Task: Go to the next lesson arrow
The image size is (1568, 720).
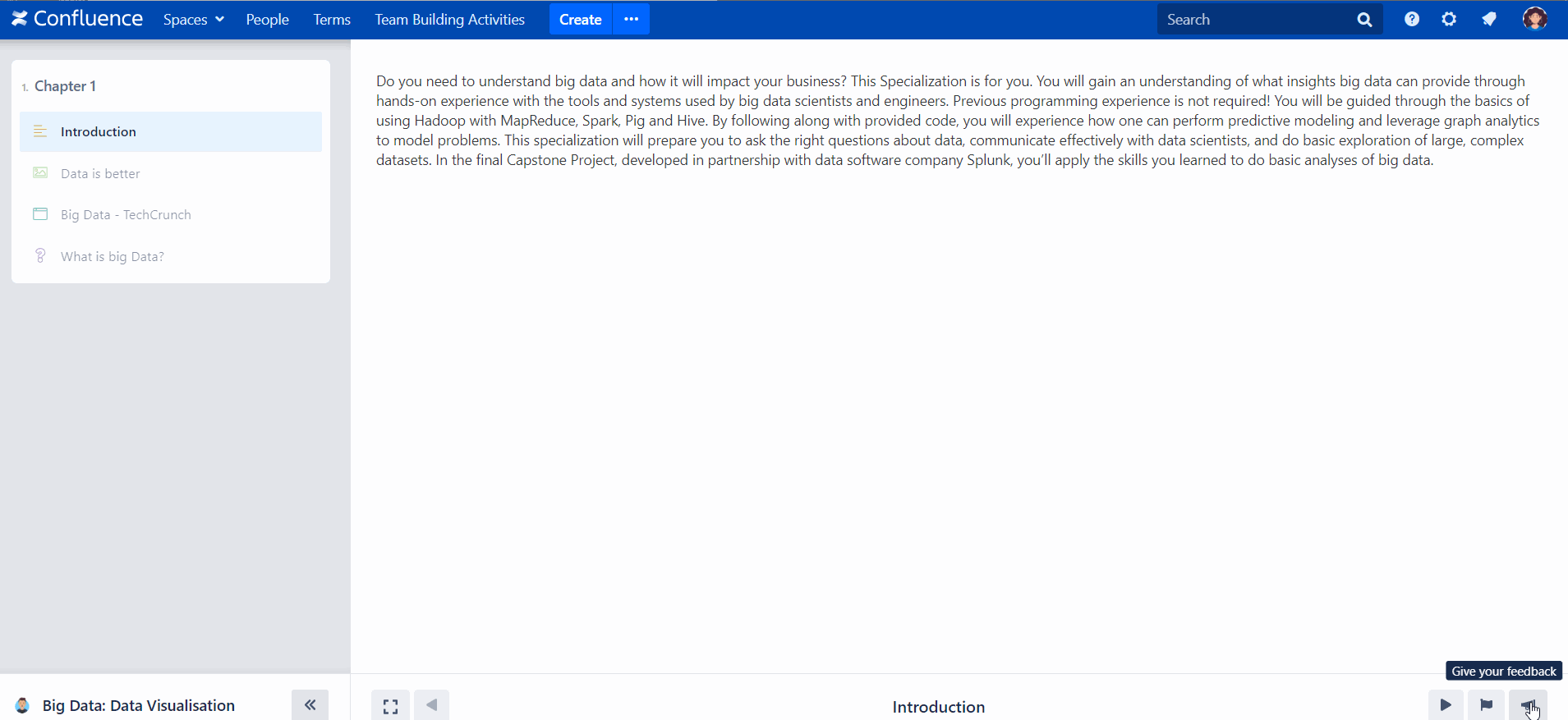Action: (x=1445, y=704)
